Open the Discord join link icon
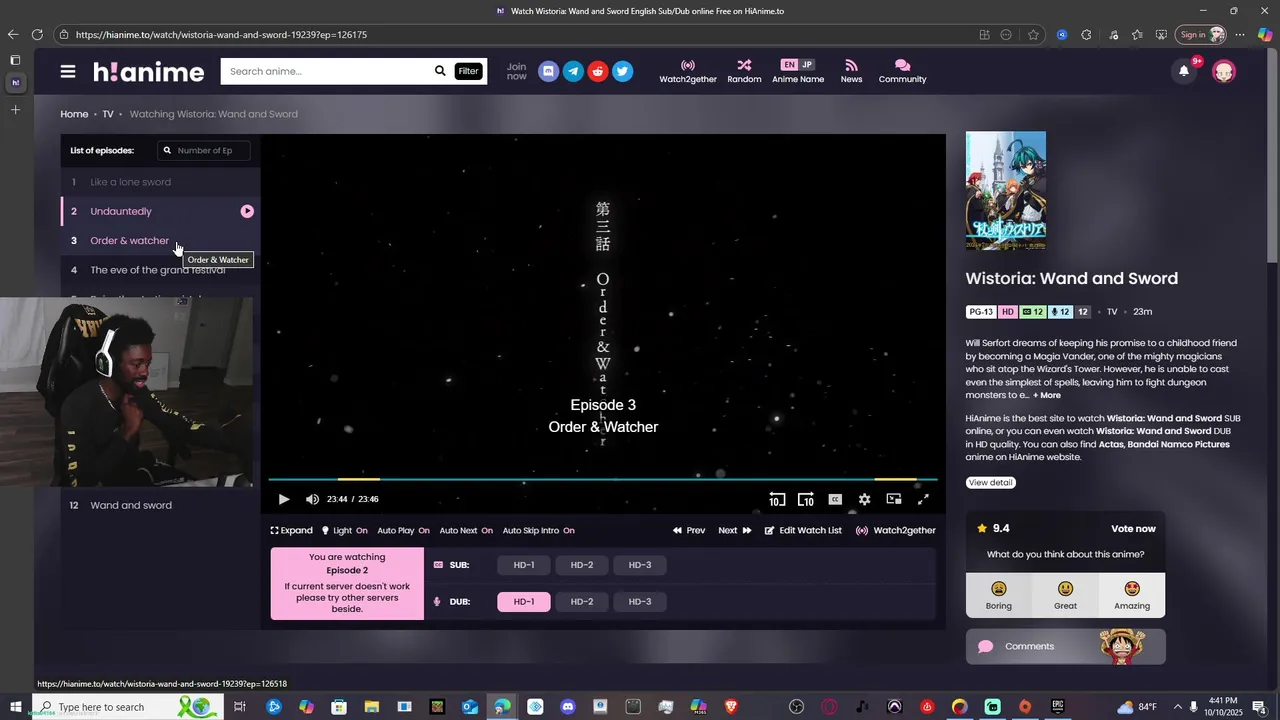This screenshot has width=1280, height=720. pos(548,71)
